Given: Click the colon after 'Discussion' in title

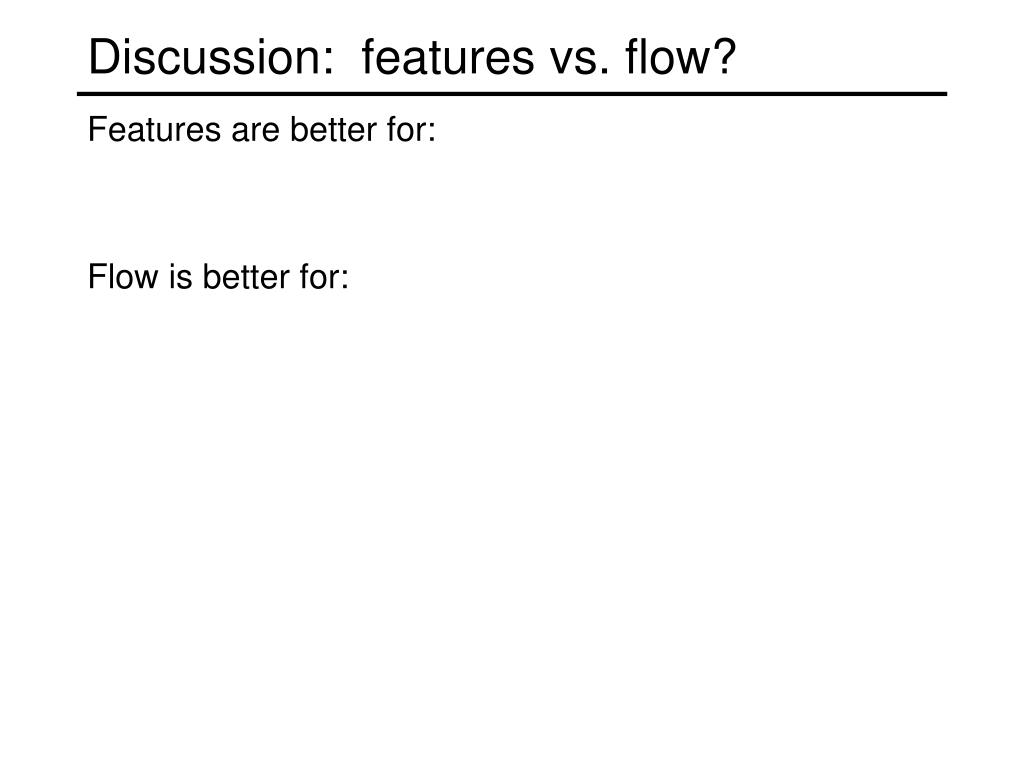Looking at the screenshot, I should tap(328, 63).
